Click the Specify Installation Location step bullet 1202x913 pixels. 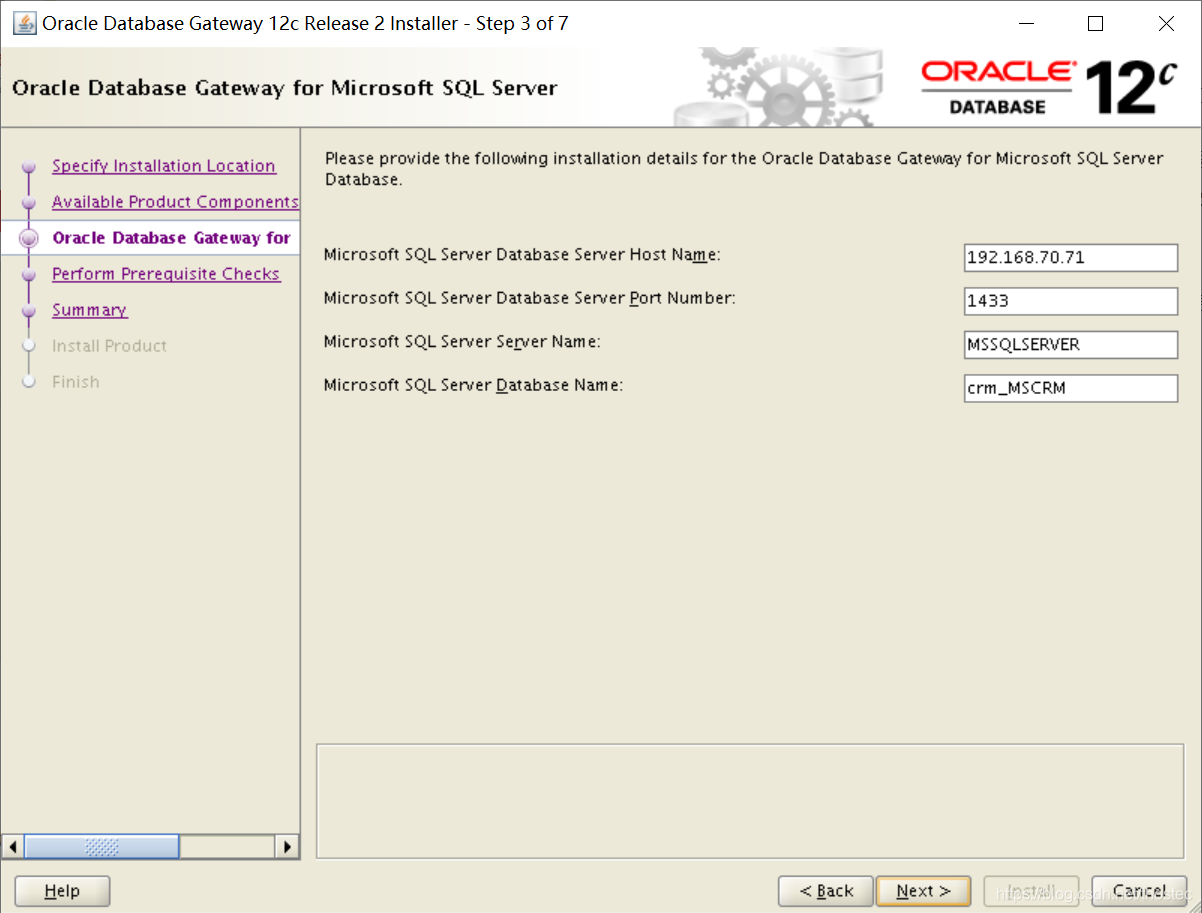(29, 167)
